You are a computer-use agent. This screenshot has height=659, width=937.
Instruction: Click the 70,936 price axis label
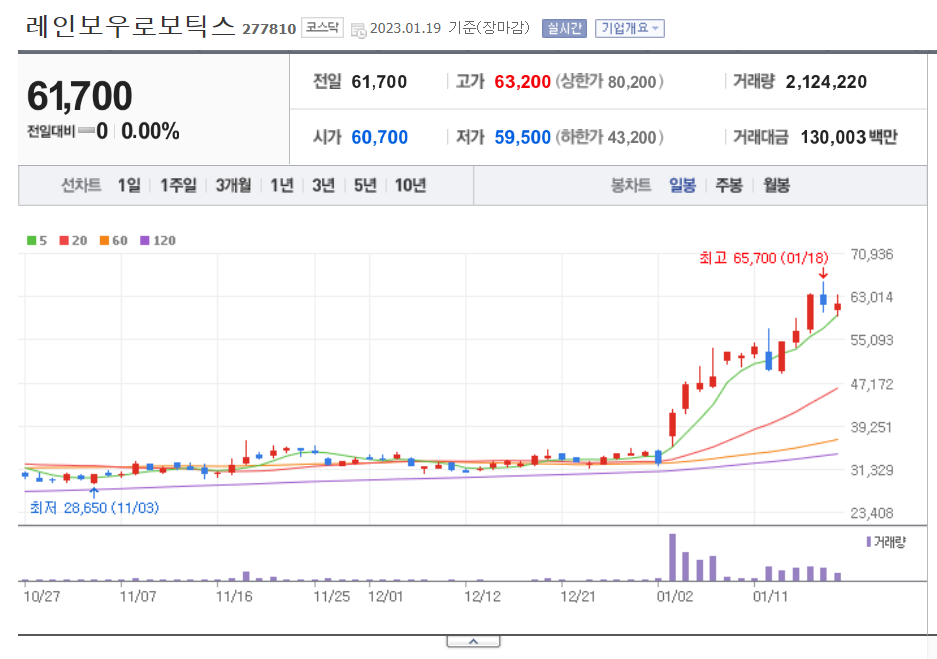coord(872,255)
